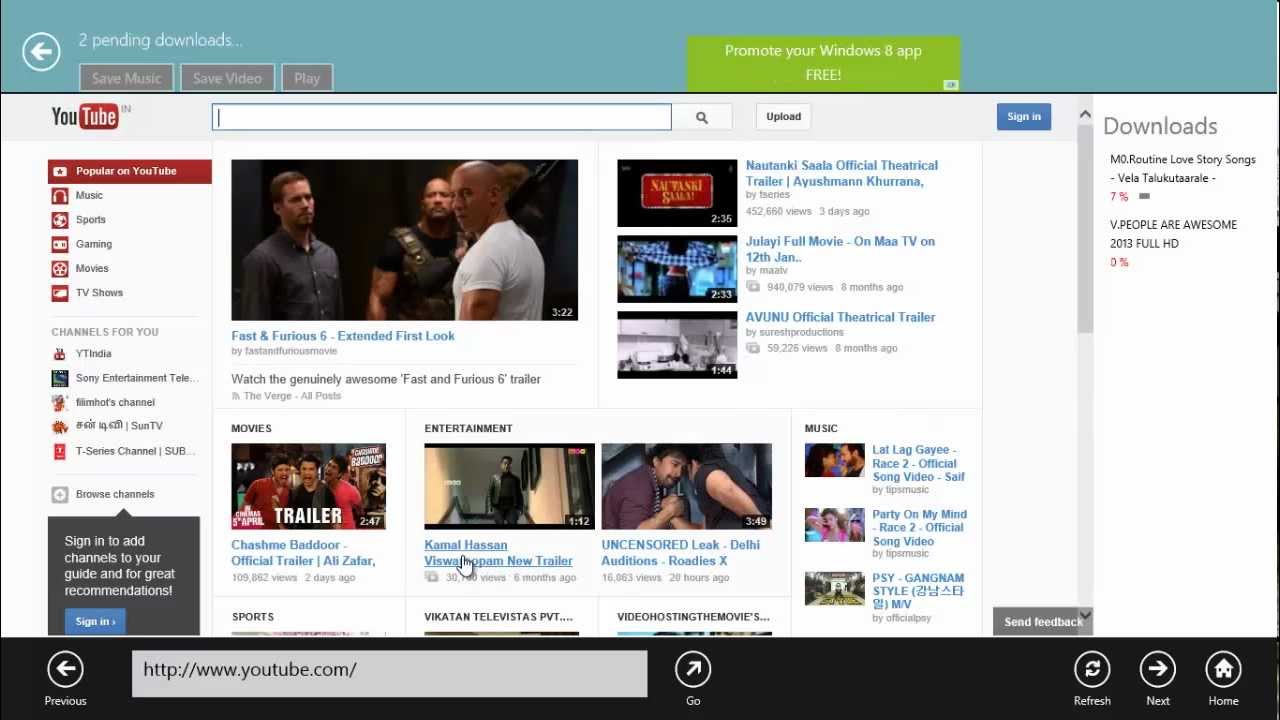Select Movies category in guide

click(x=92, y=268)
